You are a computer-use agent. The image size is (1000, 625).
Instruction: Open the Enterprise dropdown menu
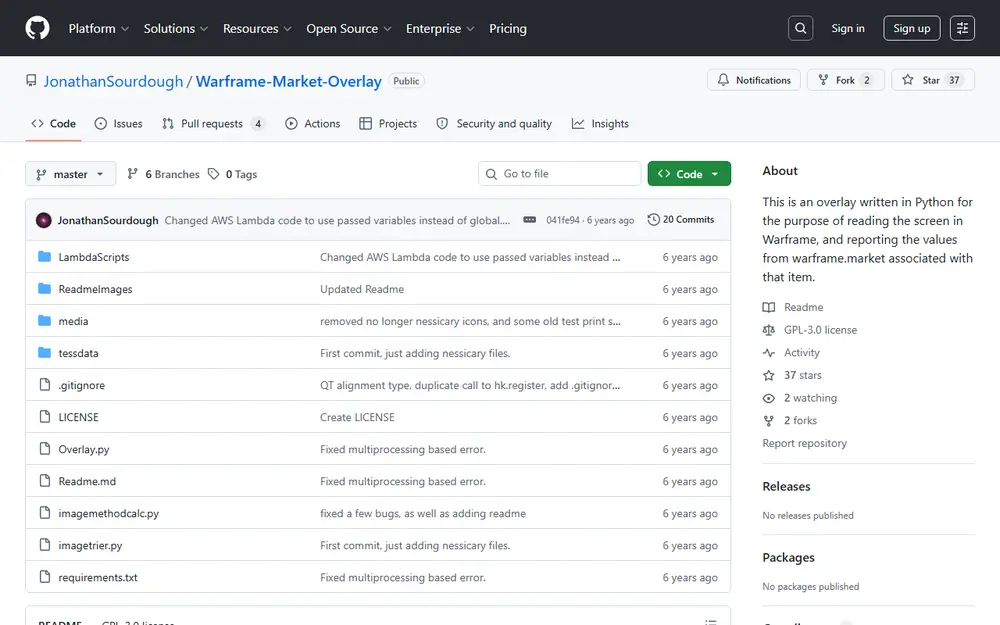440,29
